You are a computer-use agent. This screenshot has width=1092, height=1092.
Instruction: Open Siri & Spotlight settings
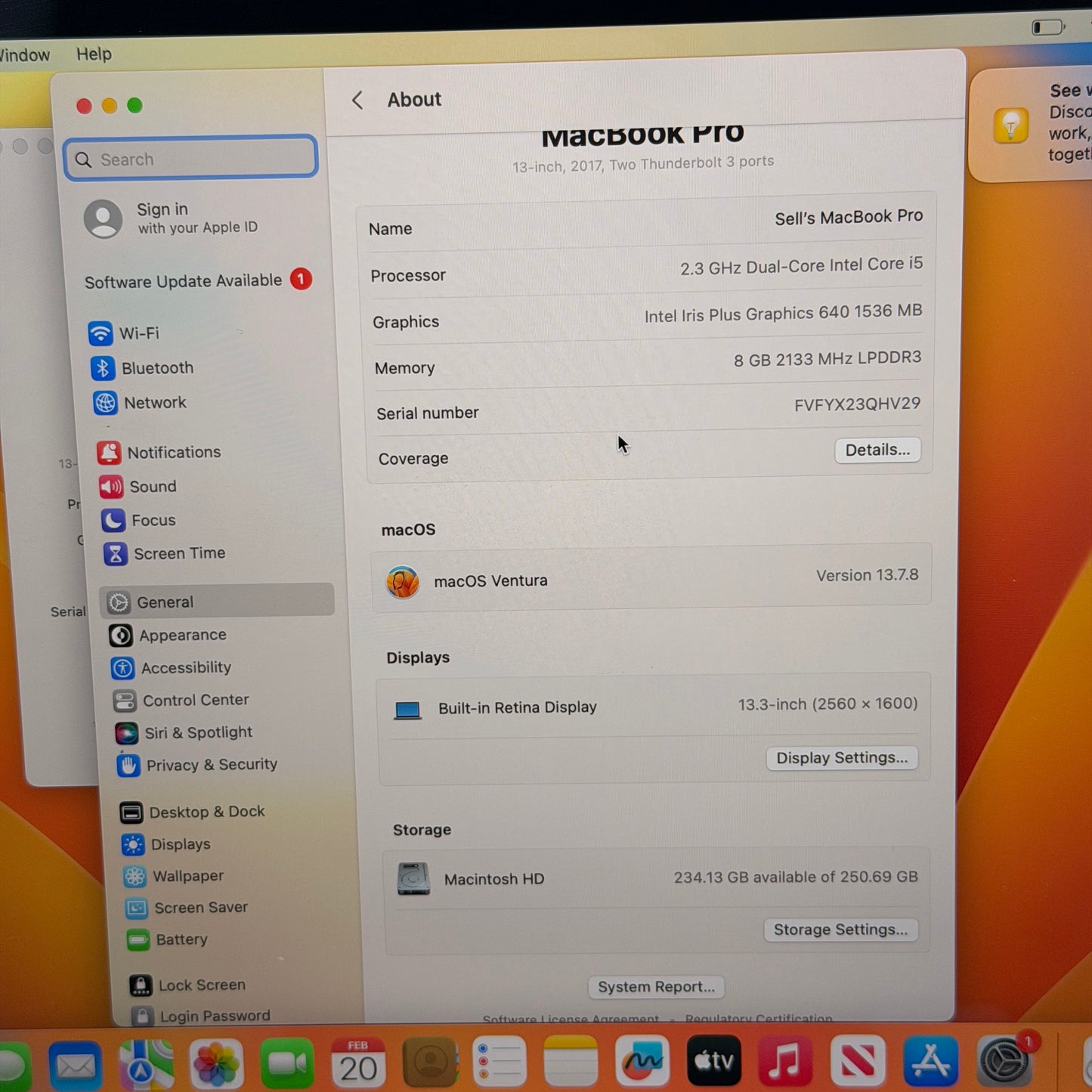(x=184, y=732)
